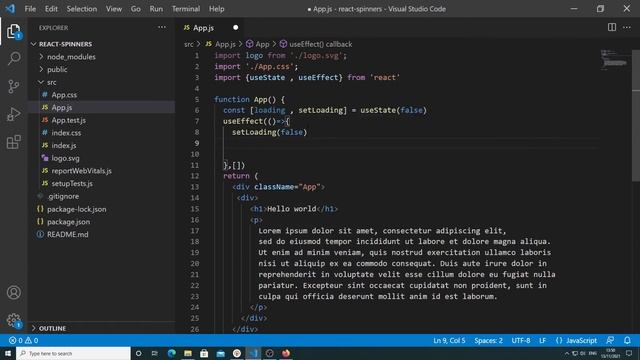Open the Edit menu

pyautogui.click(x=51, y=9)
